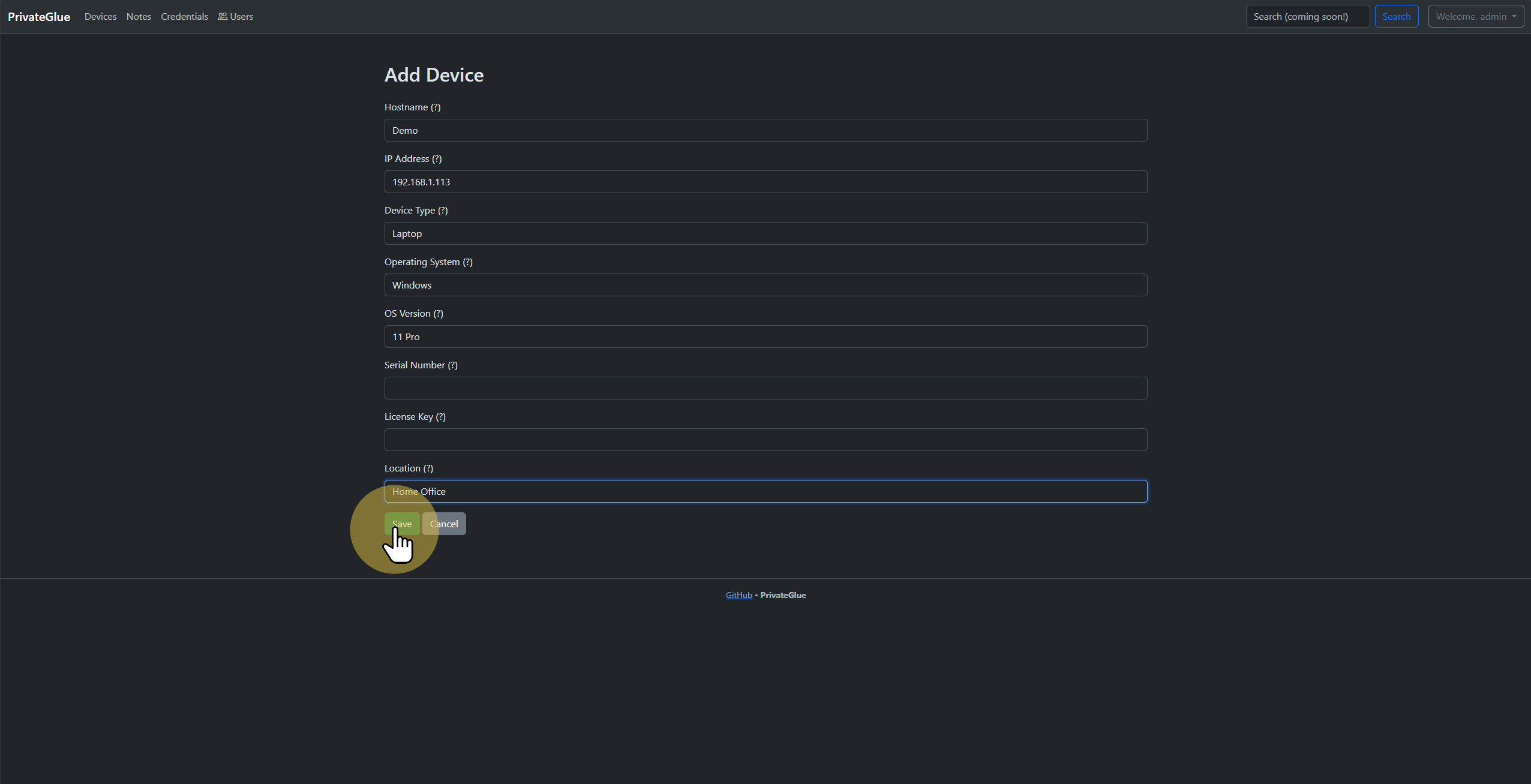Viewport: 1531px width, 784px height.
Task: Open the Users page
Action: 235,17
